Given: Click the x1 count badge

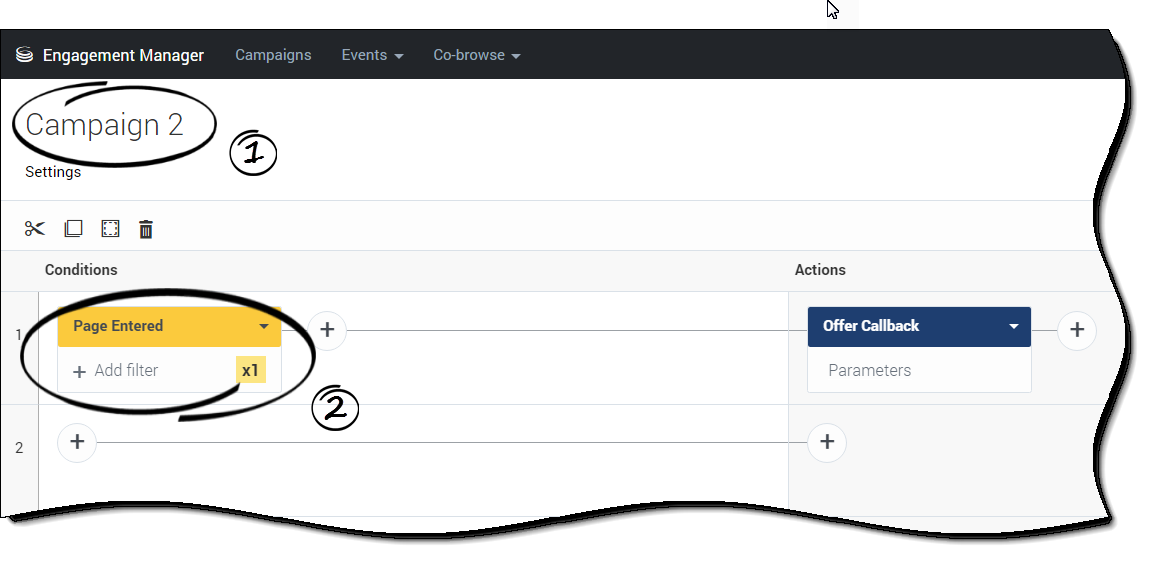Looking at the screenshot, I should (x=250, y=371).
